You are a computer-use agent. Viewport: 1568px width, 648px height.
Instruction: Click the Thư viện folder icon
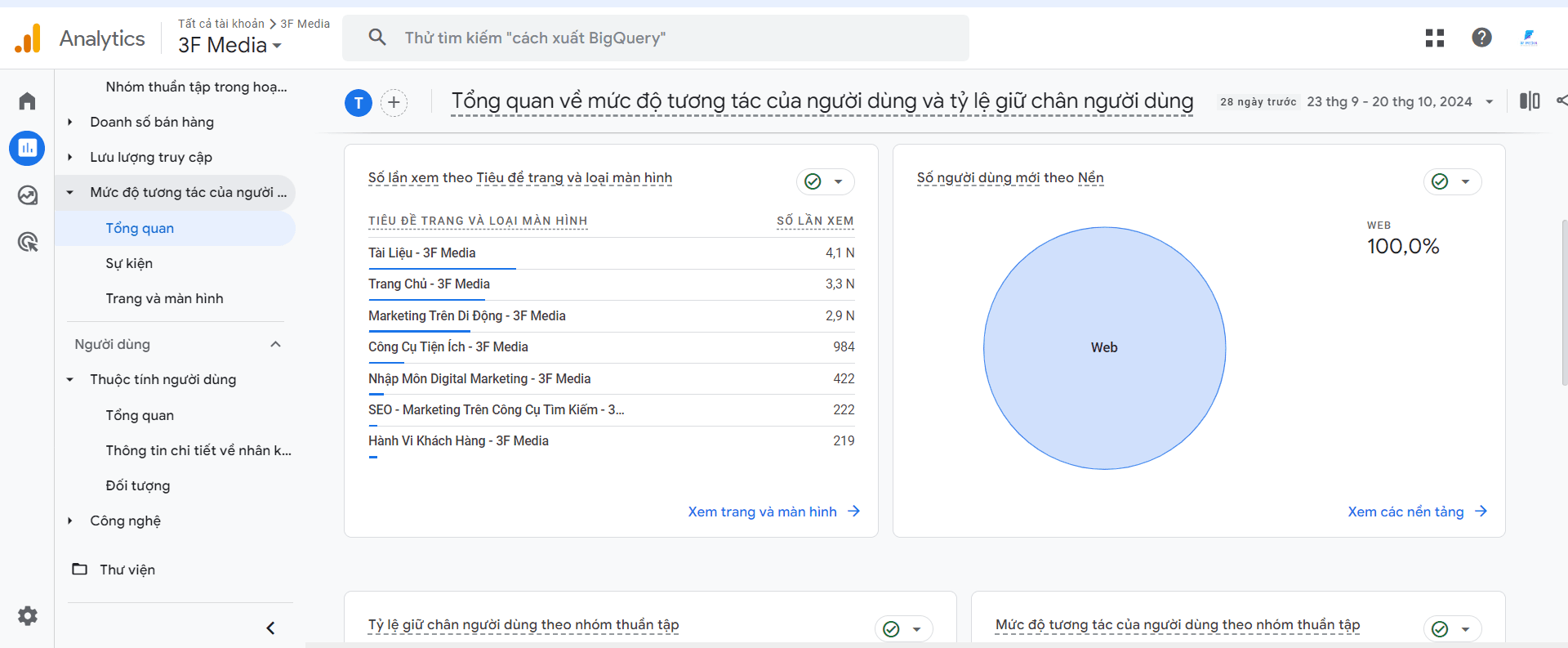[79, 569]
